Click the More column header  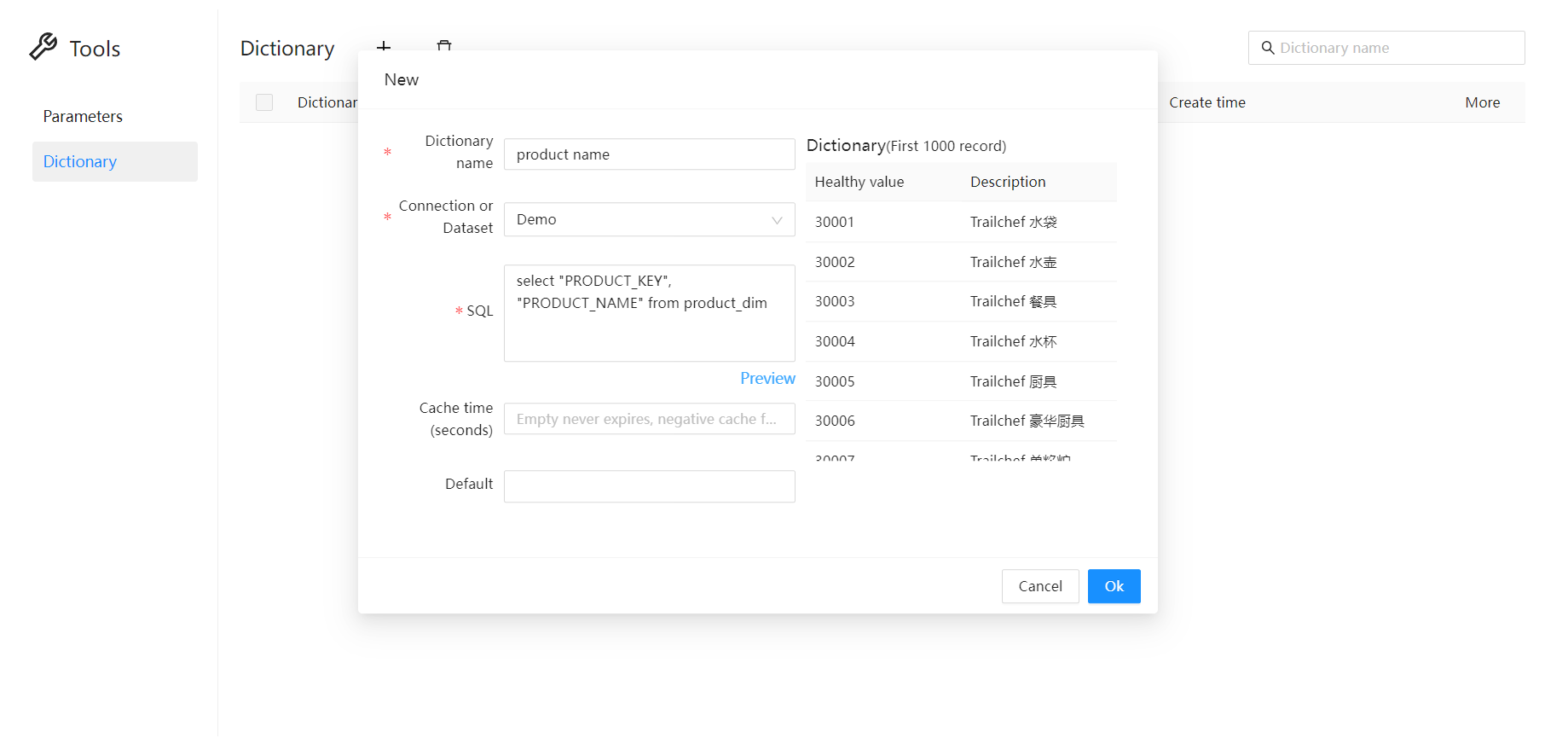[x=1482, y=102]
